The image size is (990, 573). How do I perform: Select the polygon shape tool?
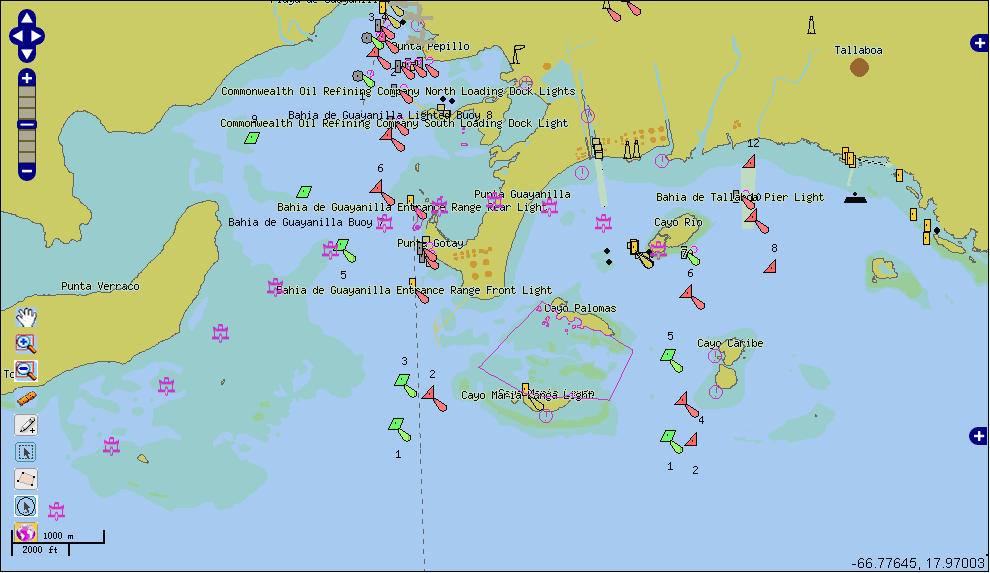coord(26,479)
